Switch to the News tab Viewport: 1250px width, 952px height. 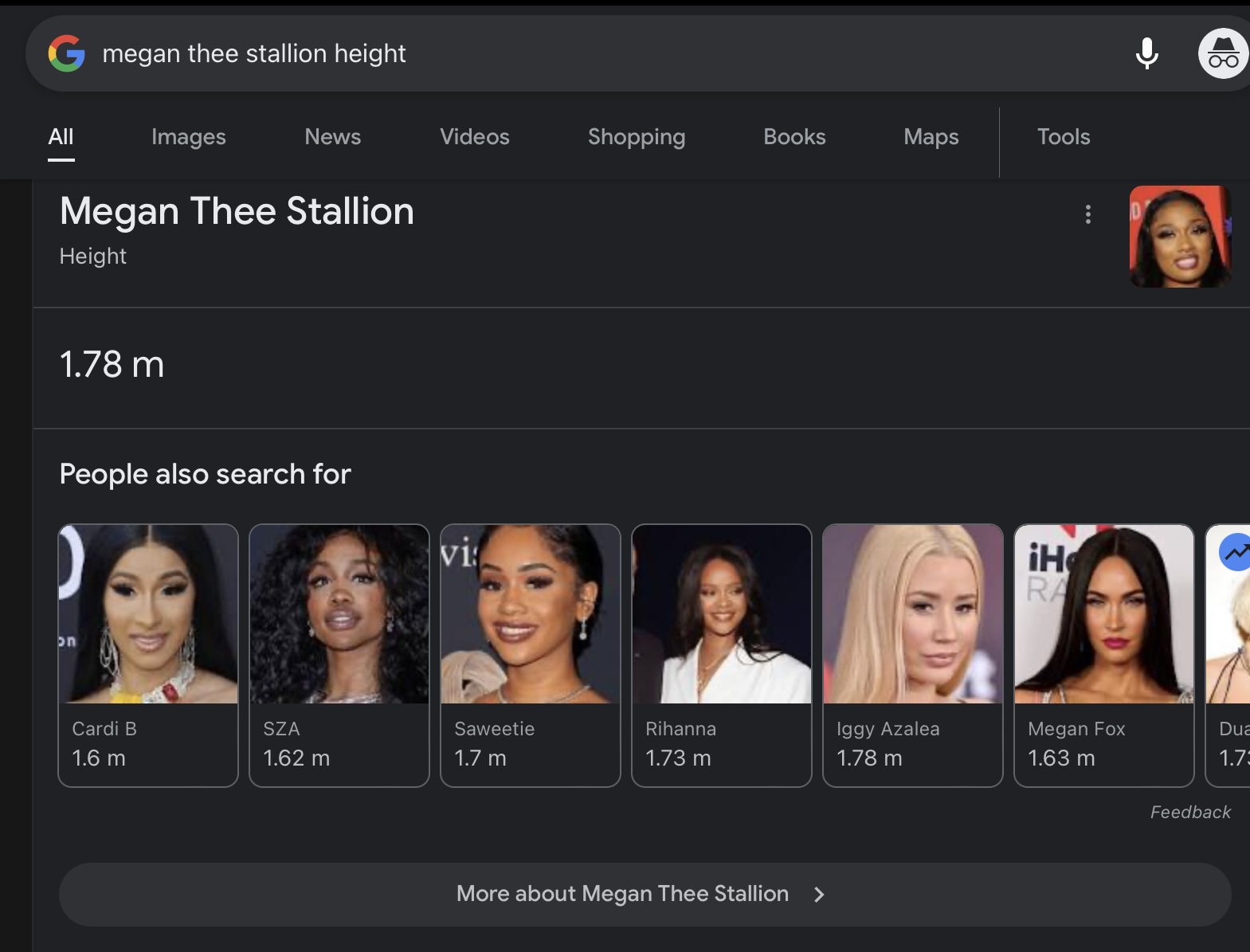332,137
